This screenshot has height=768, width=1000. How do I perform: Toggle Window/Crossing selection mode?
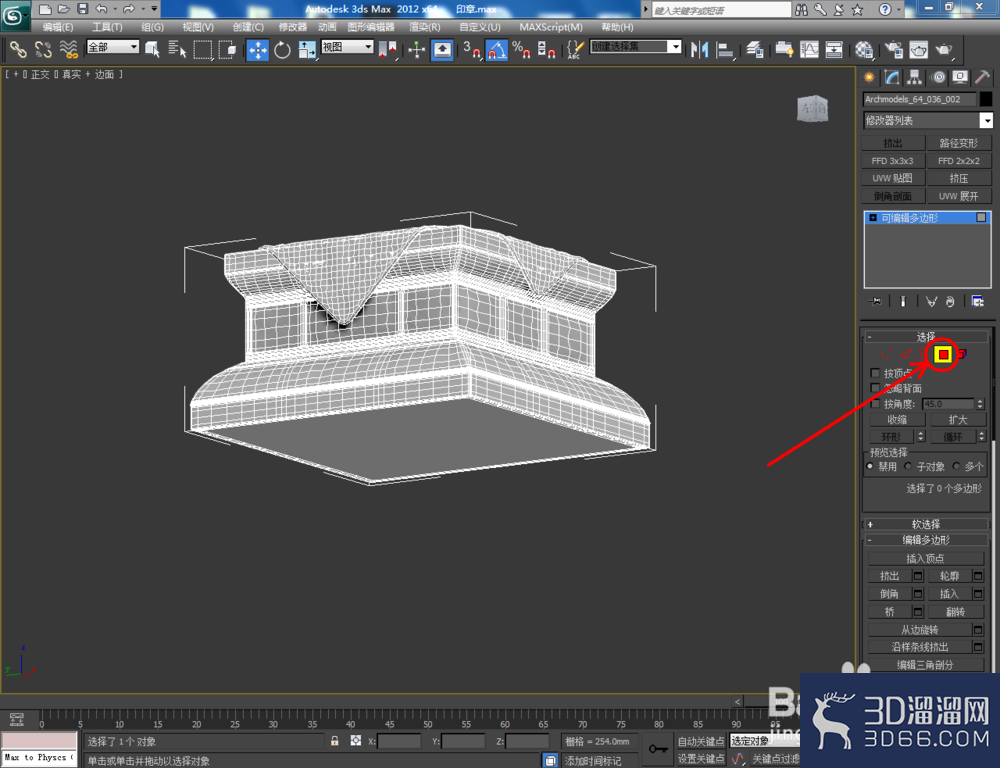227,49
